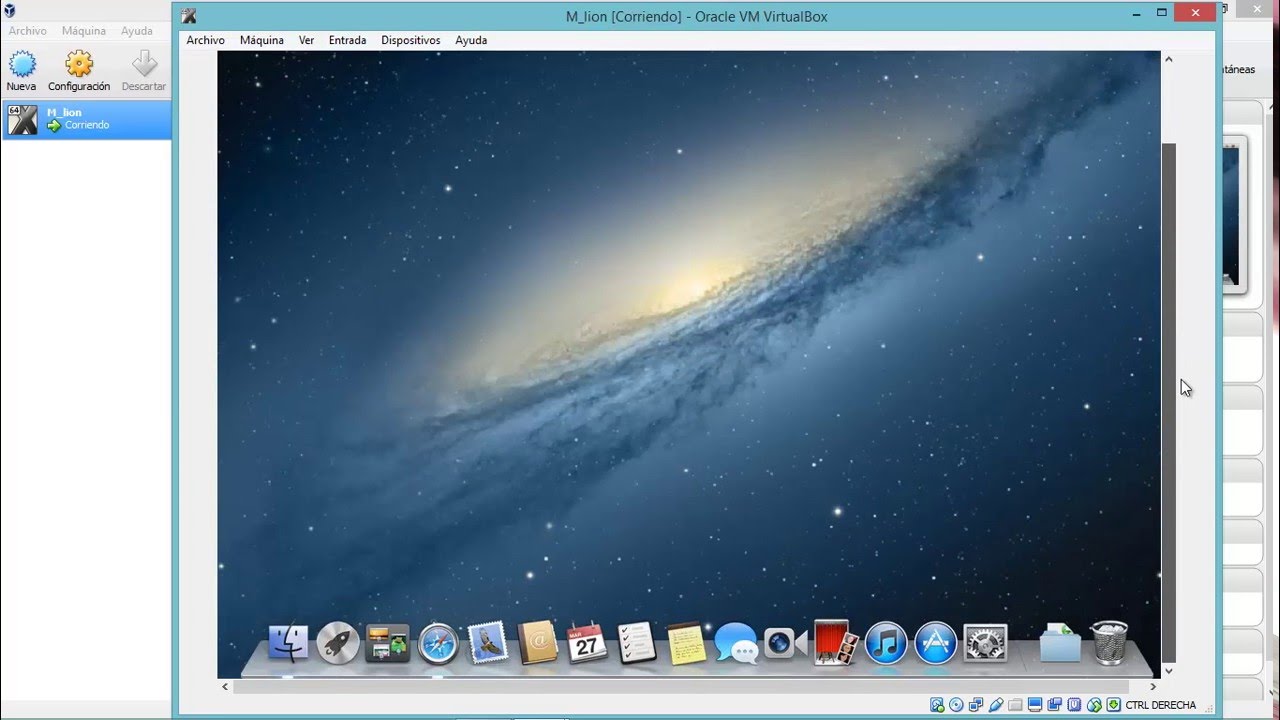Click network adapters status icon
Screen dimensions: 1280x720
tap(976, 704)
